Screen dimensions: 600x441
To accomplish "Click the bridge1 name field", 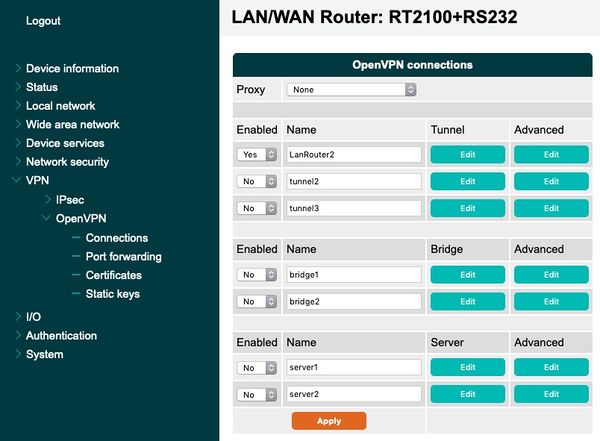I will [354, 274].
